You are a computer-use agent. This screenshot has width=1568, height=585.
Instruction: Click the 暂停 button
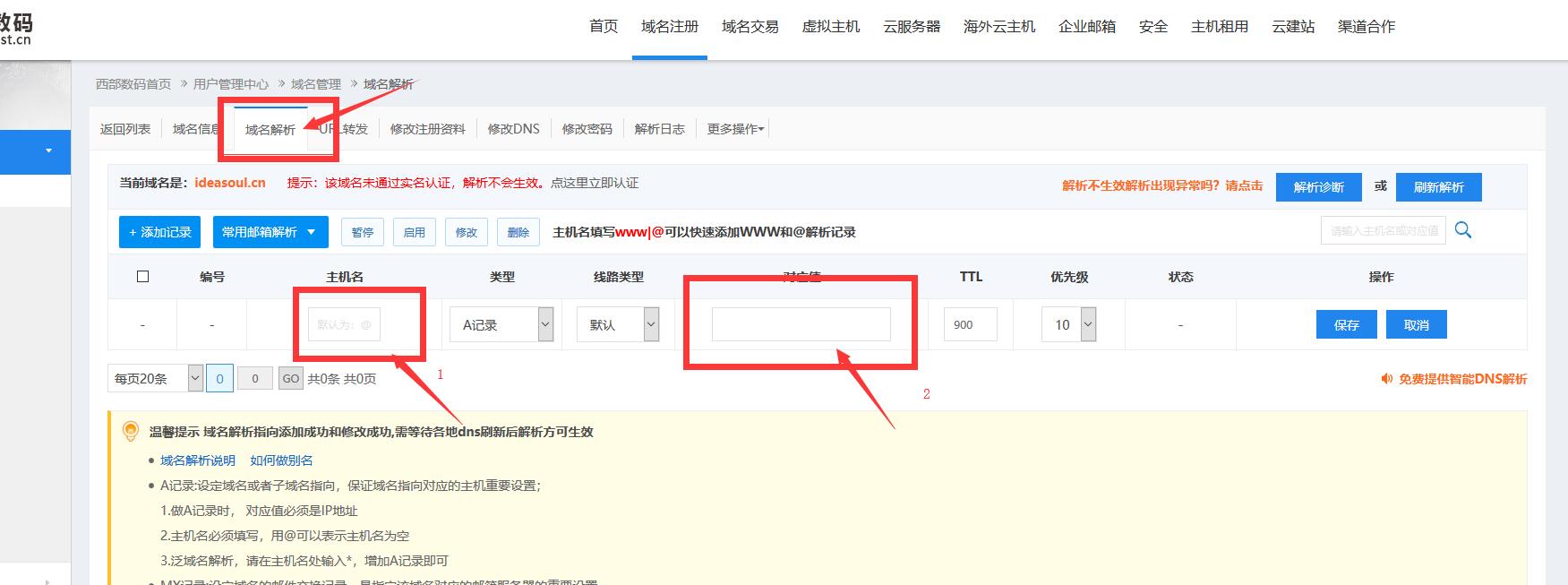tap(363, 232)
